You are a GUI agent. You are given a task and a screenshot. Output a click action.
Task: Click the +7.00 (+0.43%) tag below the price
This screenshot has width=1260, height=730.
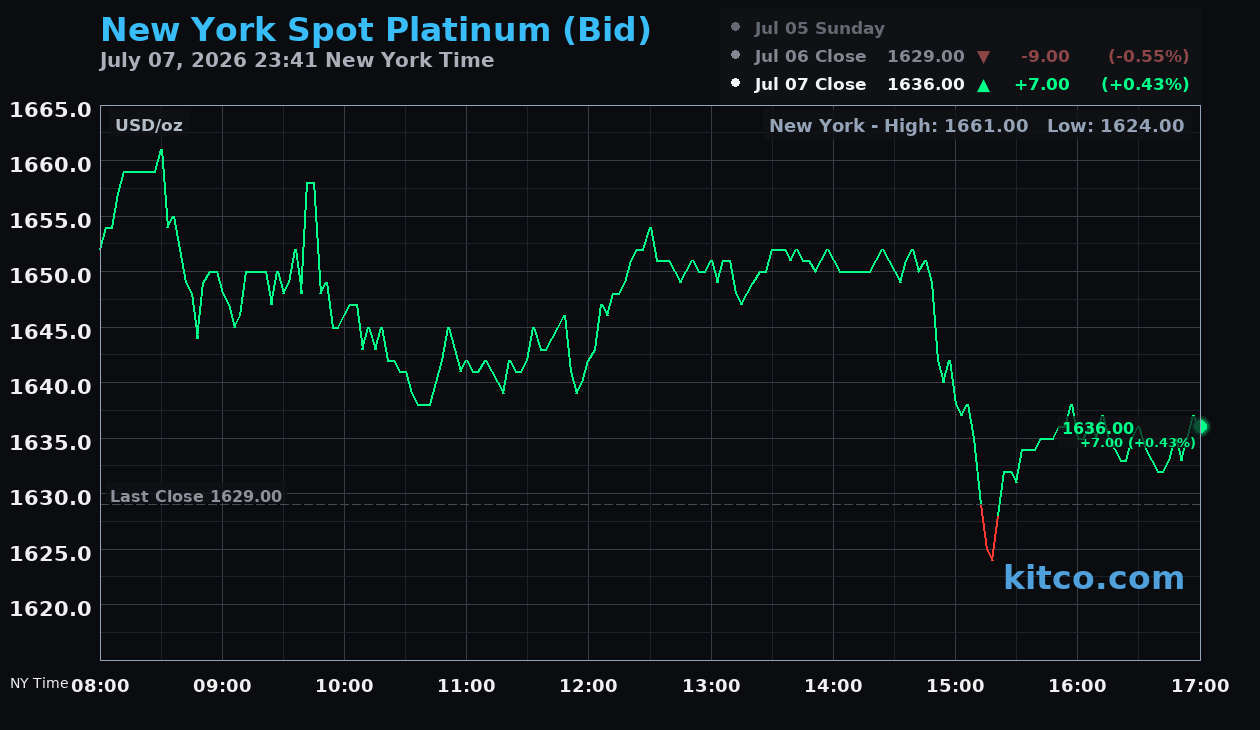(x=1138, y=442)
